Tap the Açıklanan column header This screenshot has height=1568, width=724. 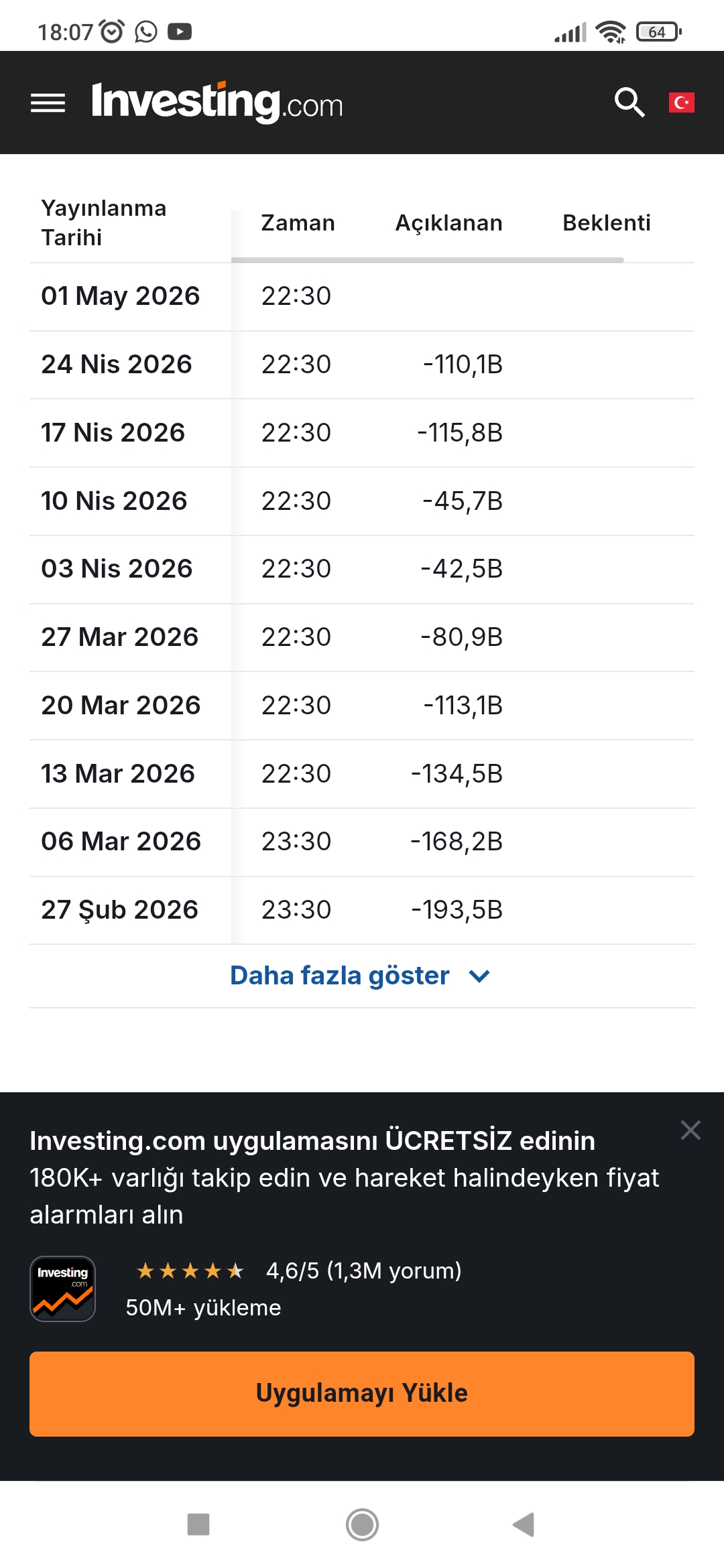point(448,223)
